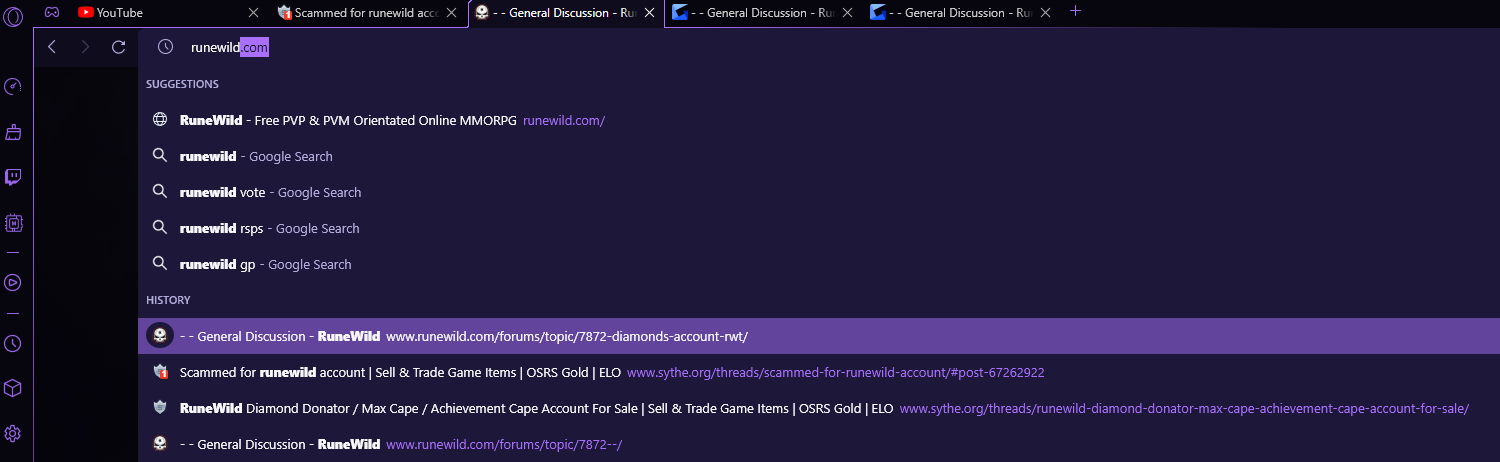Image resolution: width=1500 pixels, height=462 pixels.
Task: Open Settings gear in sidebar
Action: tap(13, 434)
